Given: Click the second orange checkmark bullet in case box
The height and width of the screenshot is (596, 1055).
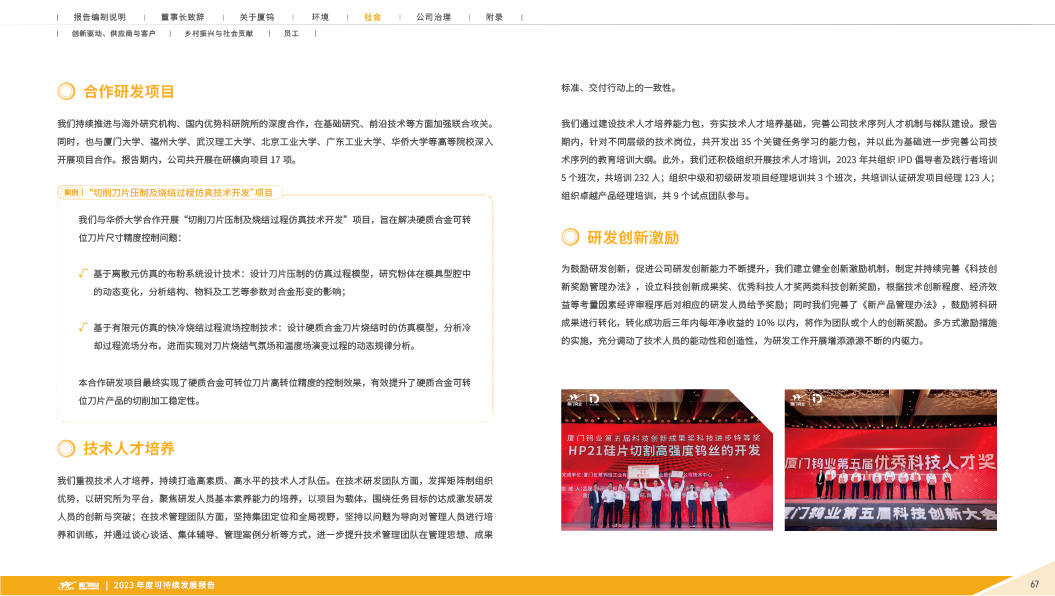Looking at the screenshot, I should coord(82,326).
